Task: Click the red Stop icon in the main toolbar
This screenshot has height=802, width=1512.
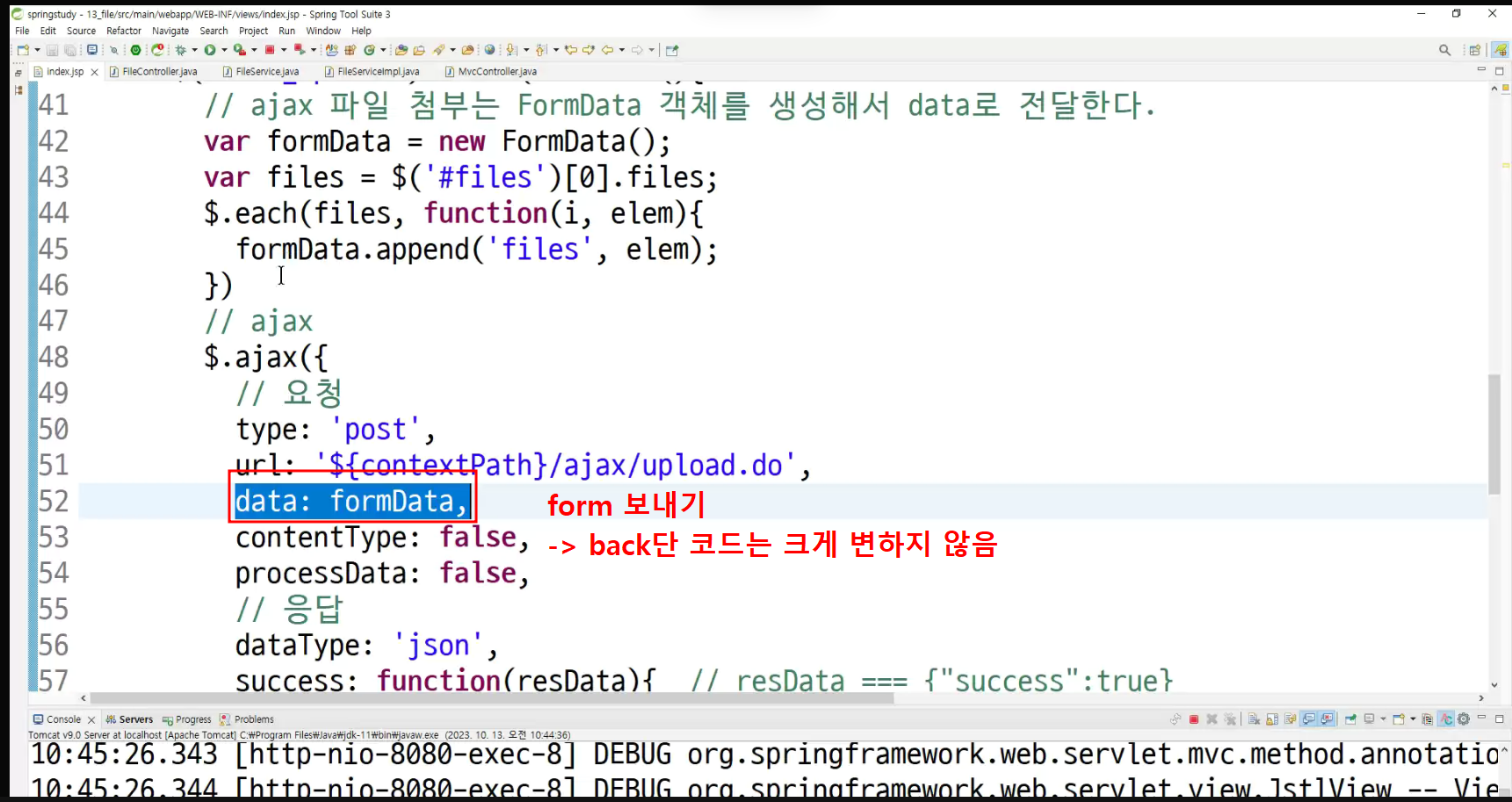Action: pos(270,50)
